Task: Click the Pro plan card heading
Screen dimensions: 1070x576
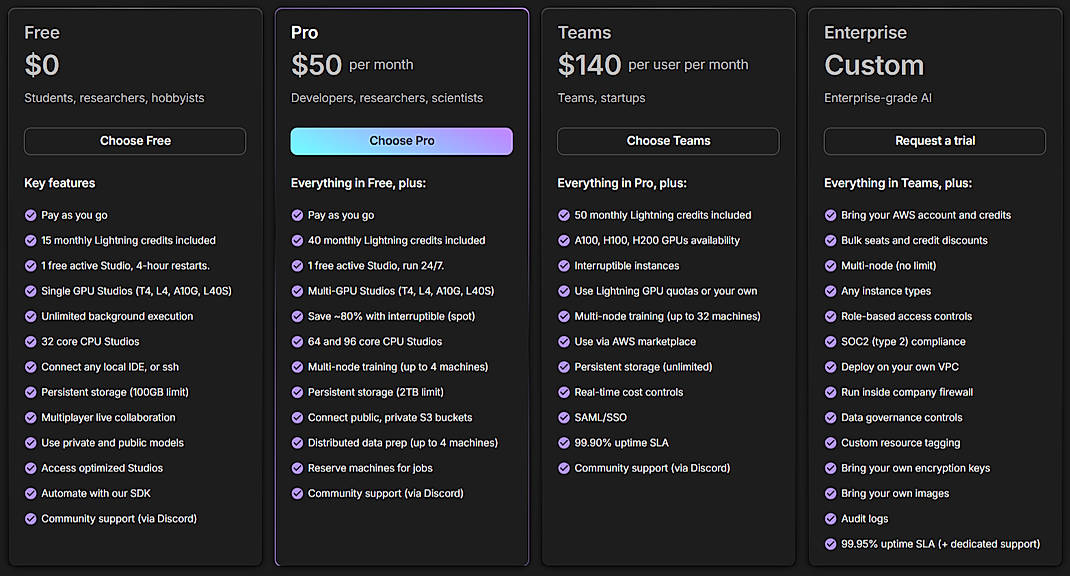Action: (x=304, y=32)
